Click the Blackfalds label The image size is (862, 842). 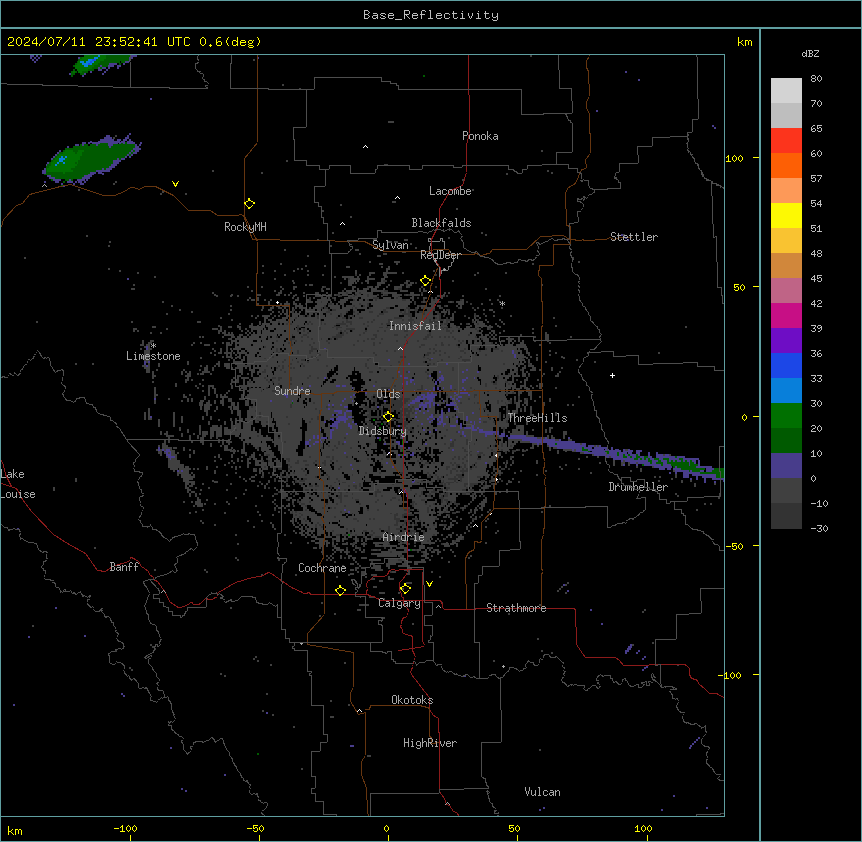(x=441, y=223)
